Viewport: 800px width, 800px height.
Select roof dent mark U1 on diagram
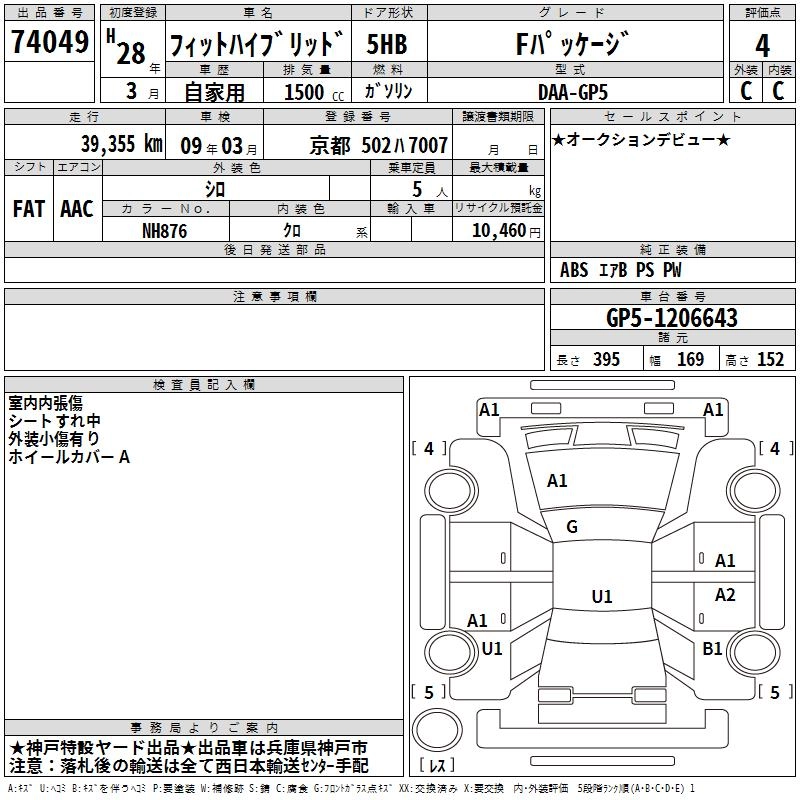602,596
